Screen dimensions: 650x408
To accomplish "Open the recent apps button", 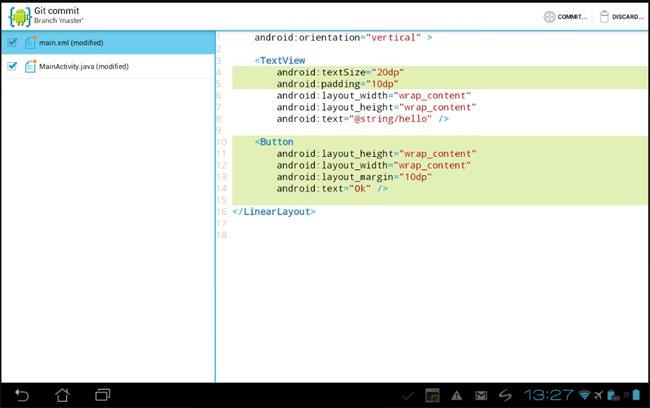I will [102, 395].
